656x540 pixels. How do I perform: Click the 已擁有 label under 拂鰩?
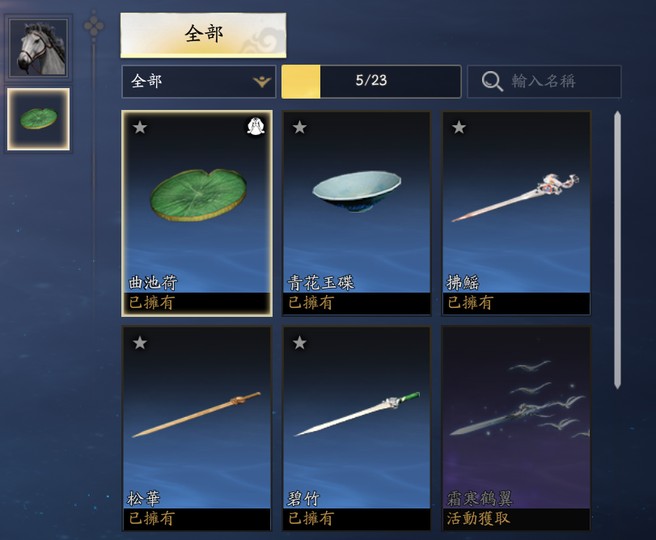pyautogui.click(x=469, y=302)
